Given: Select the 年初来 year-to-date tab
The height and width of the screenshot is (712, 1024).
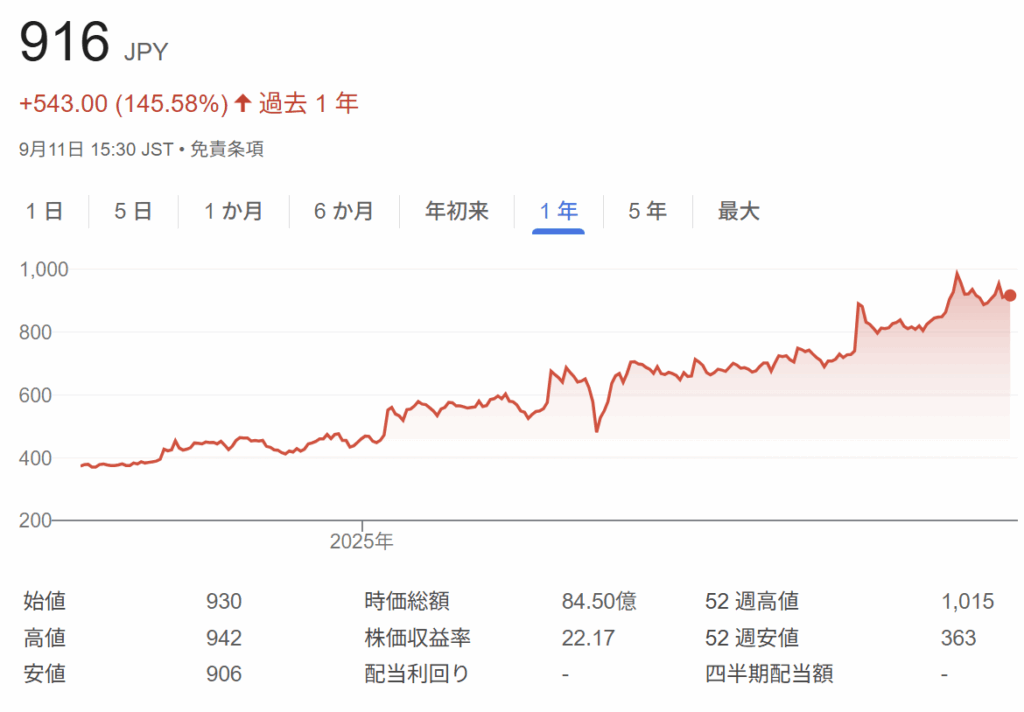Looking at the screenshot, I should (x=456, y=211).
